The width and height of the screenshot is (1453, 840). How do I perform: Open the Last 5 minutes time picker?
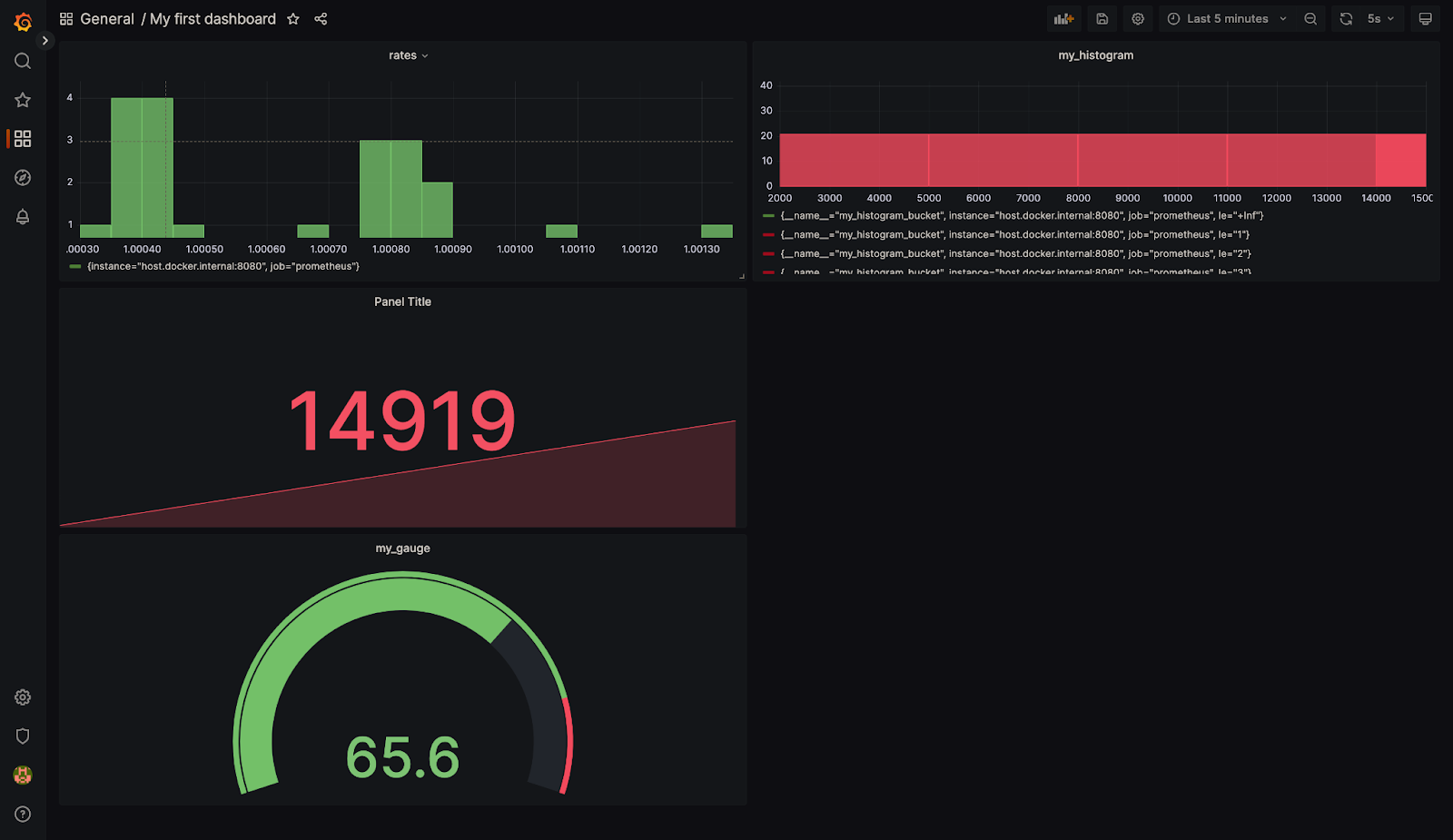pyautogui.click(x=1226, y=19)
